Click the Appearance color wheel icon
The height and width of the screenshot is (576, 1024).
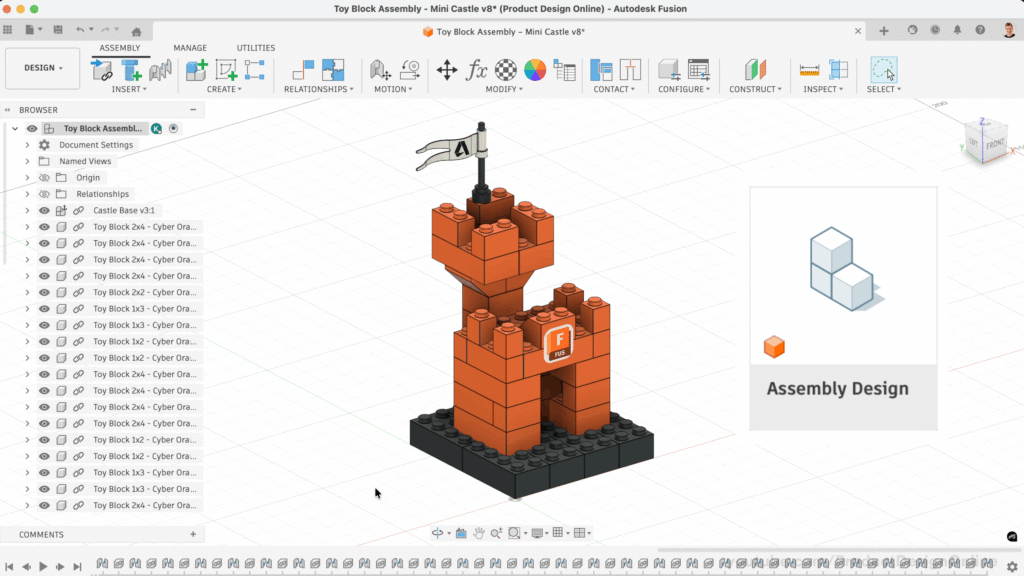(535, 70)
